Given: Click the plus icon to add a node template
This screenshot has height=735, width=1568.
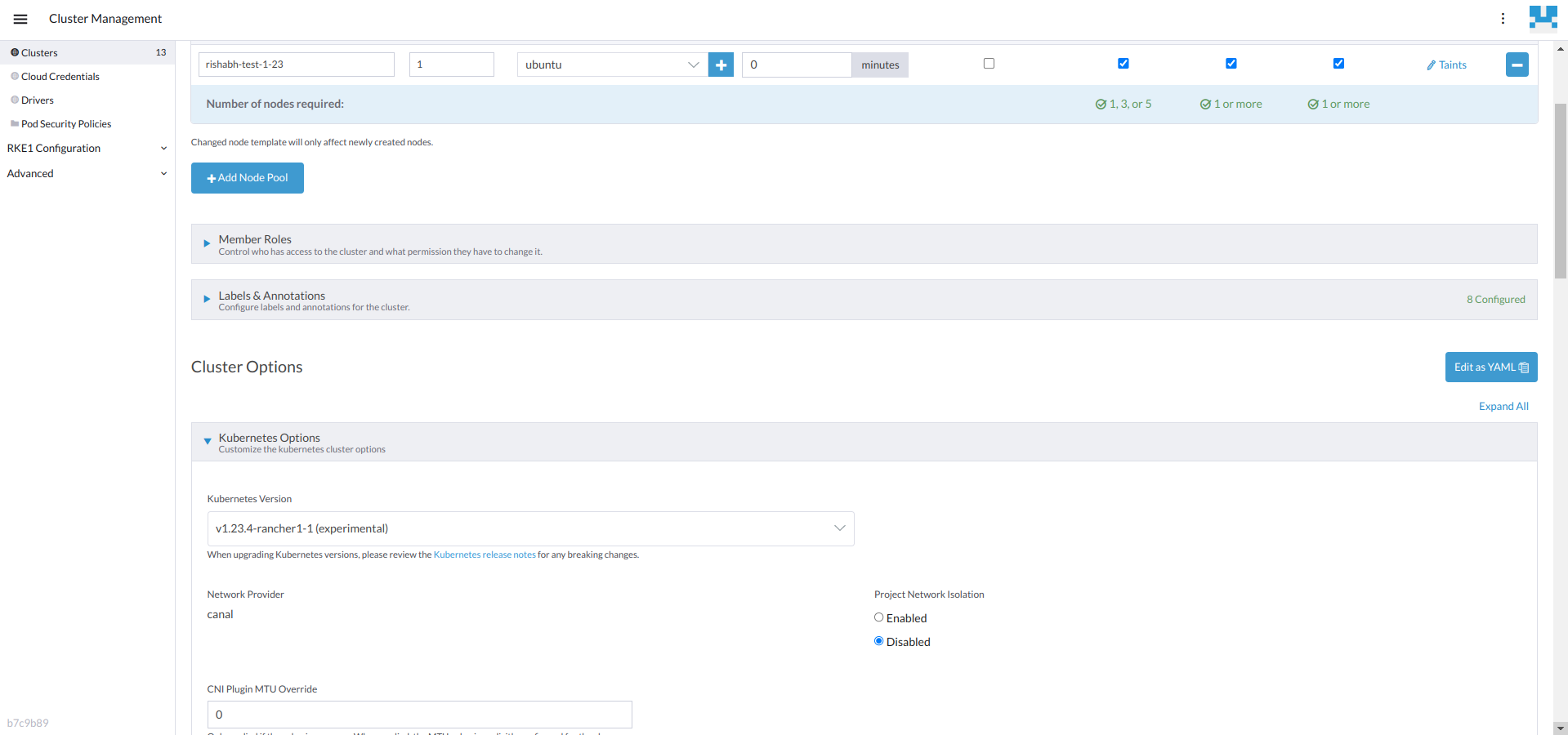Looking at the screenshot, I should pyautogui.click(x=720, y=65).
